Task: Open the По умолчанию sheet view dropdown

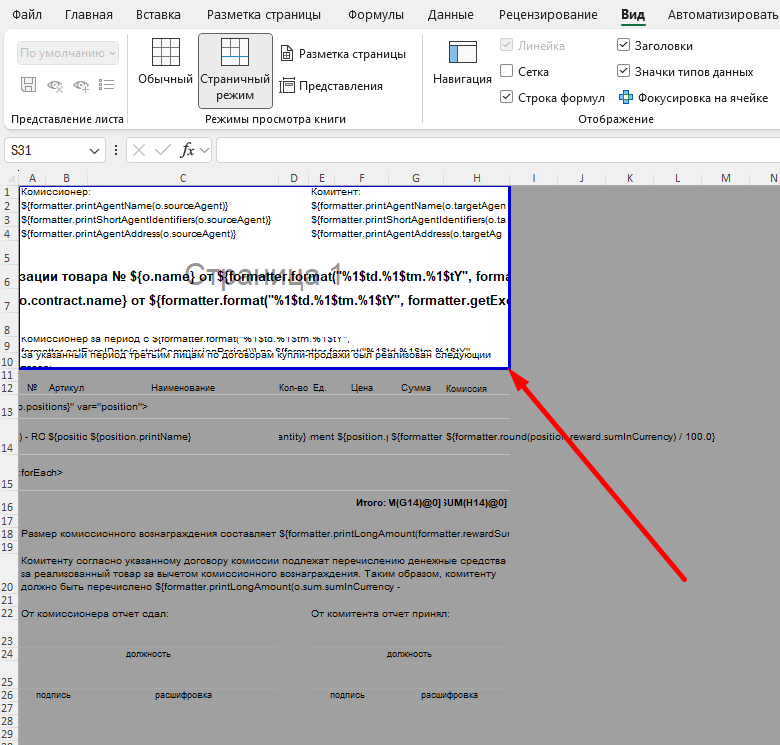Action: tap(68, 53)
